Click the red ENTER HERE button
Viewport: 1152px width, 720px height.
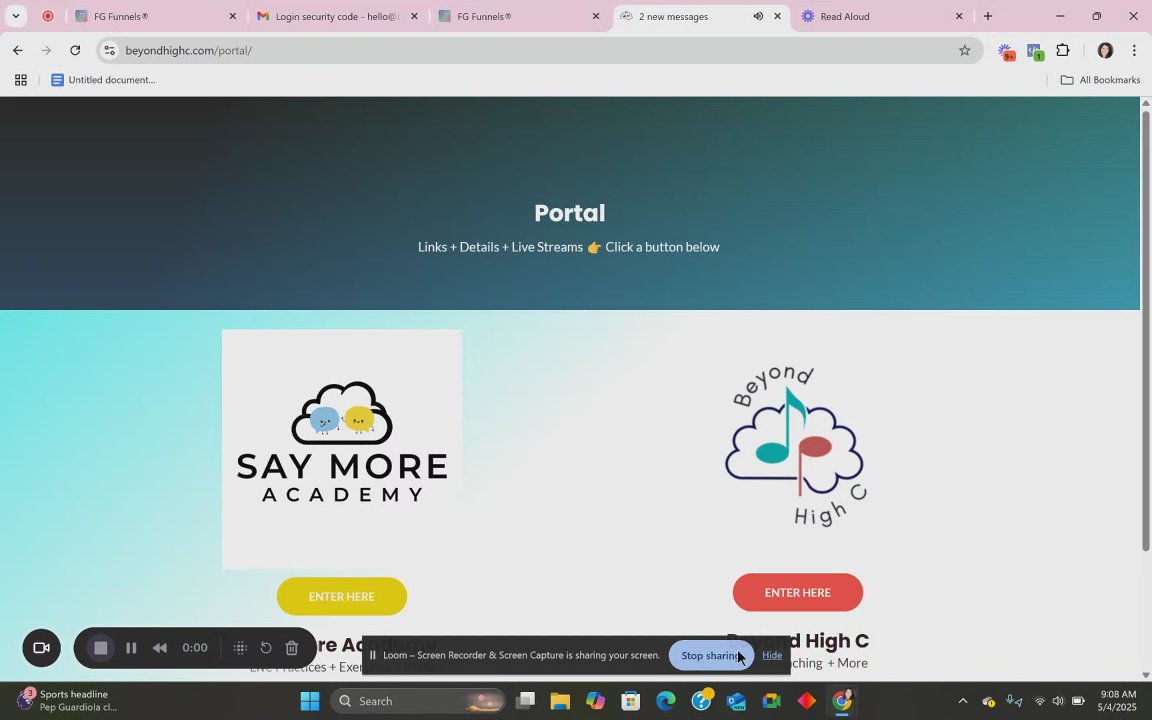click(797, 592)
